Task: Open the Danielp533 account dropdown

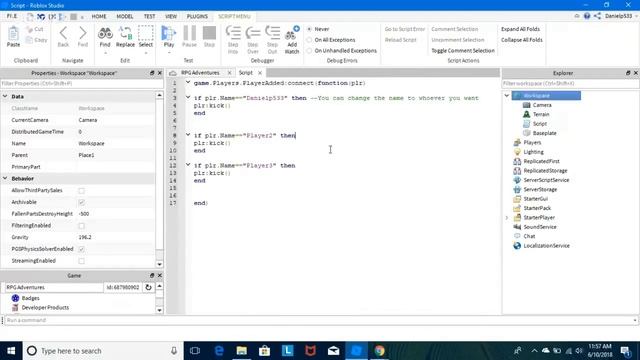Action: tap(621, 16)
